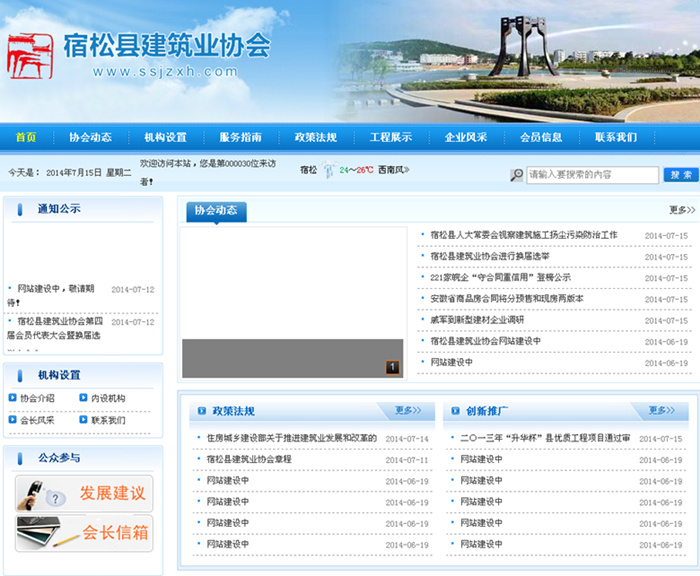Screen dimensions: 700x576
Task: Click the weather icon next to 宿松
Action: tap(328, 171)
